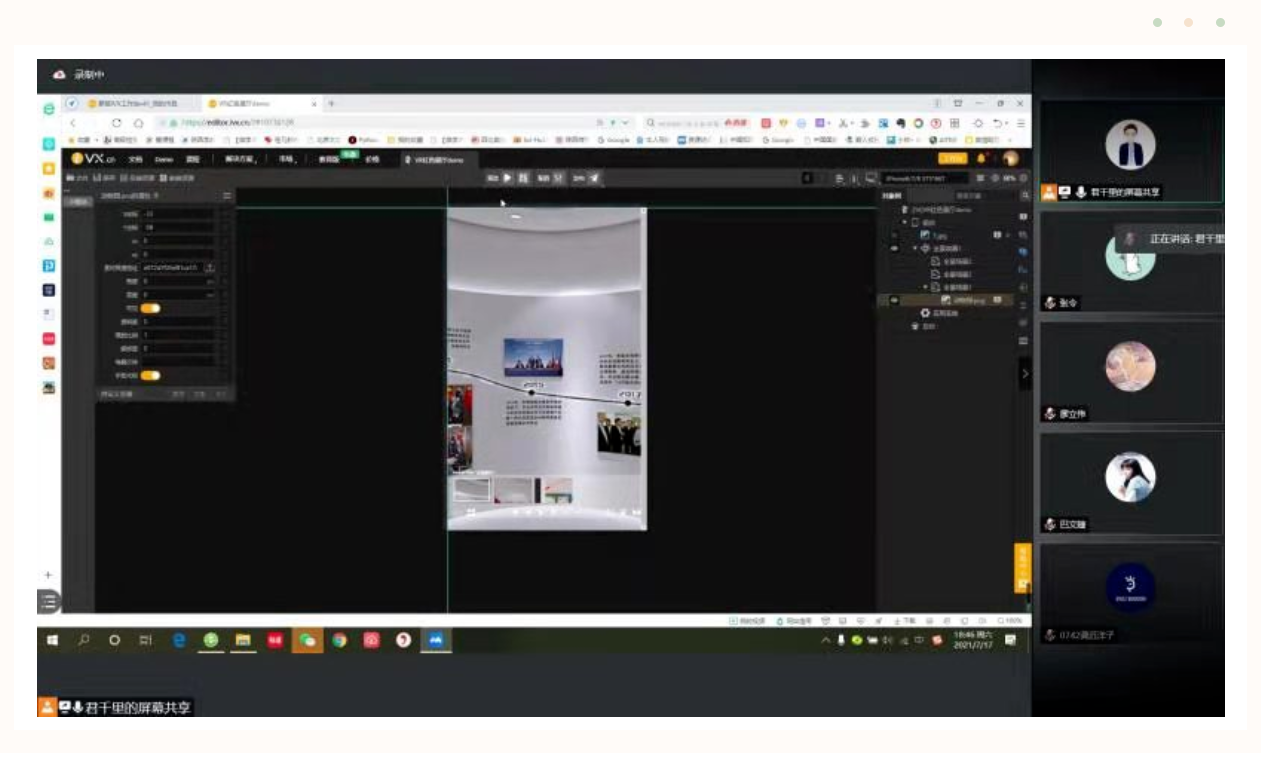
Task: Hide the selected image layer via eye icon
Action: 893,300
